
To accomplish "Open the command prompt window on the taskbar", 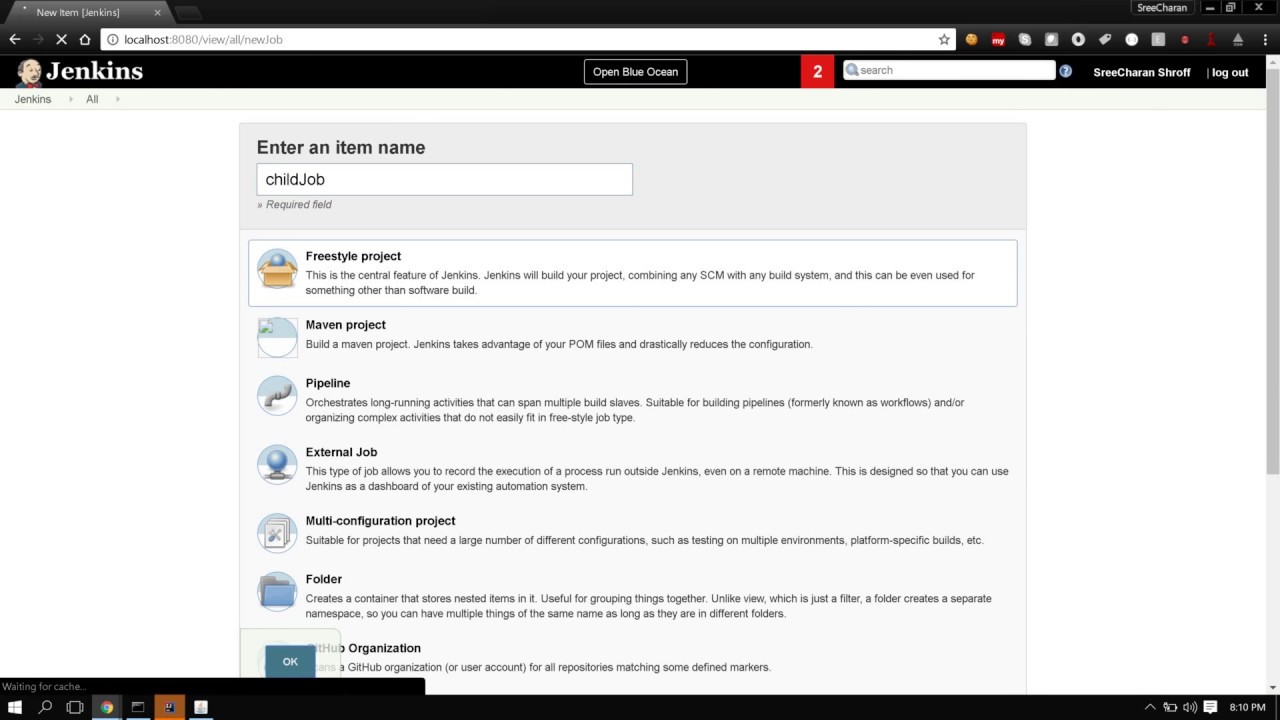I will 138,707.
